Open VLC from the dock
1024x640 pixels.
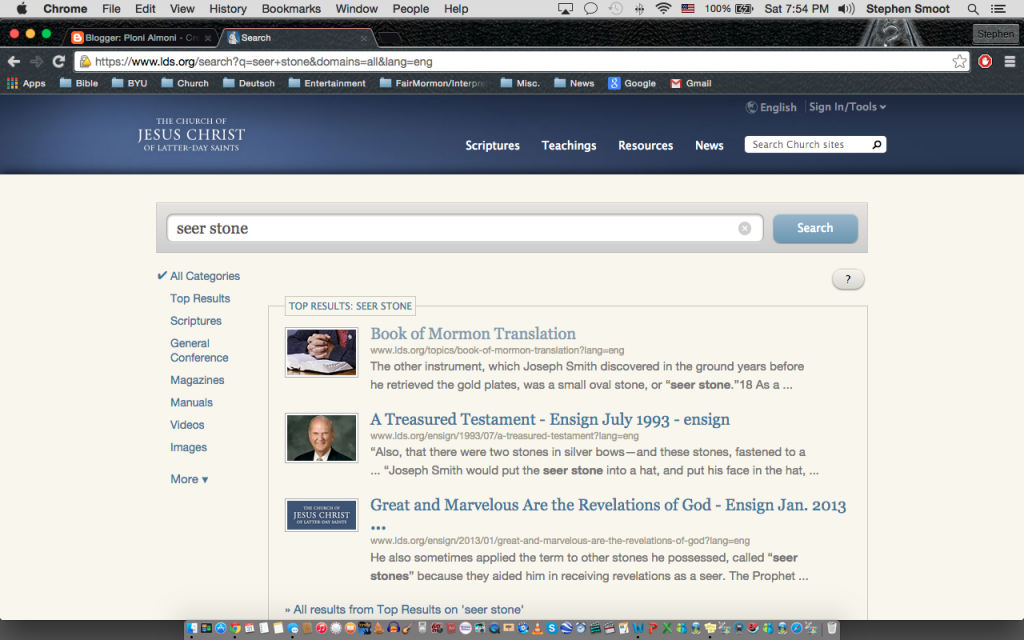(x=537, y=628)
